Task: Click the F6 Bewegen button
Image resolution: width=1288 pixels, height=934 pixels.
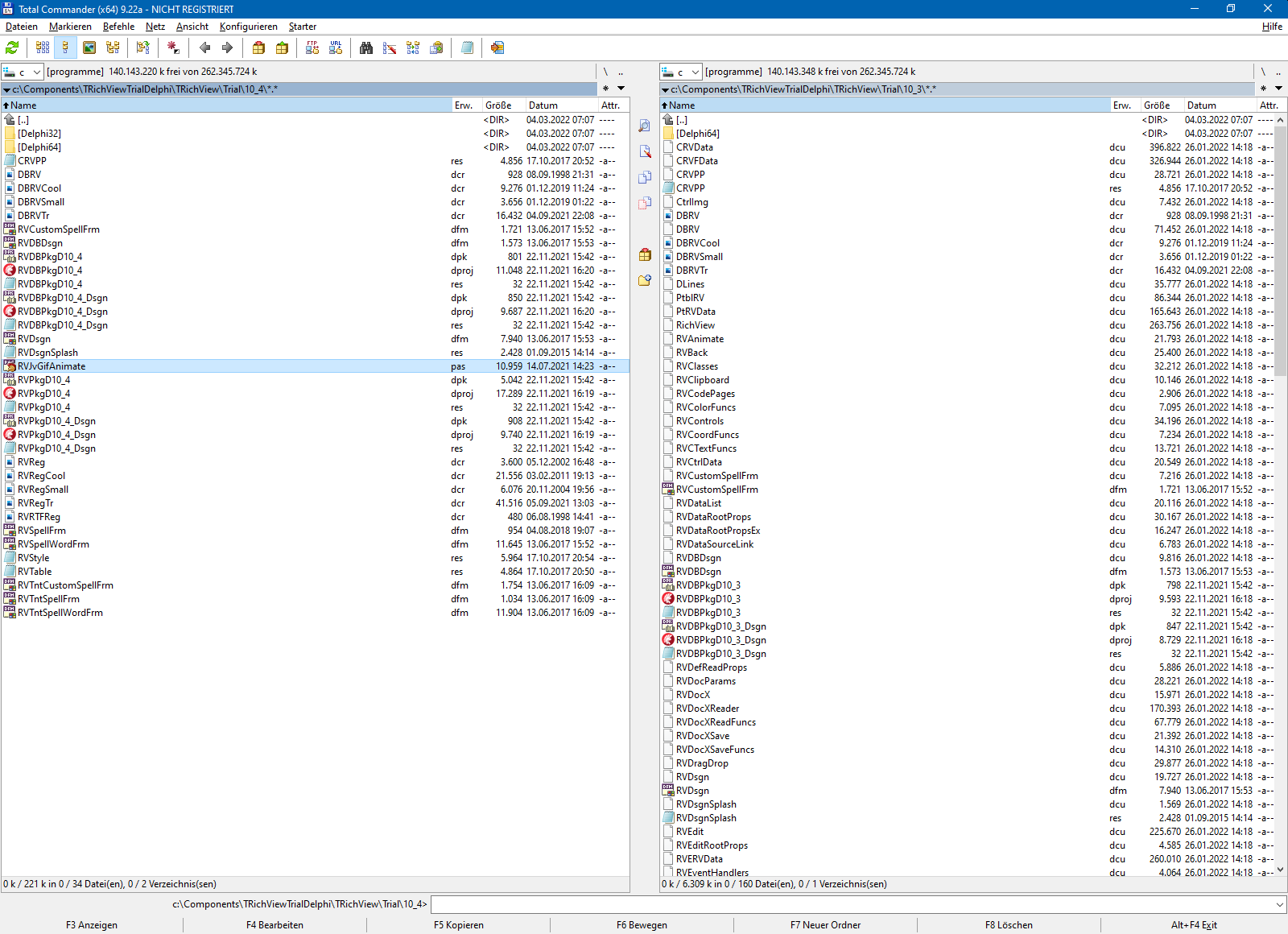Action: [642, 925]
